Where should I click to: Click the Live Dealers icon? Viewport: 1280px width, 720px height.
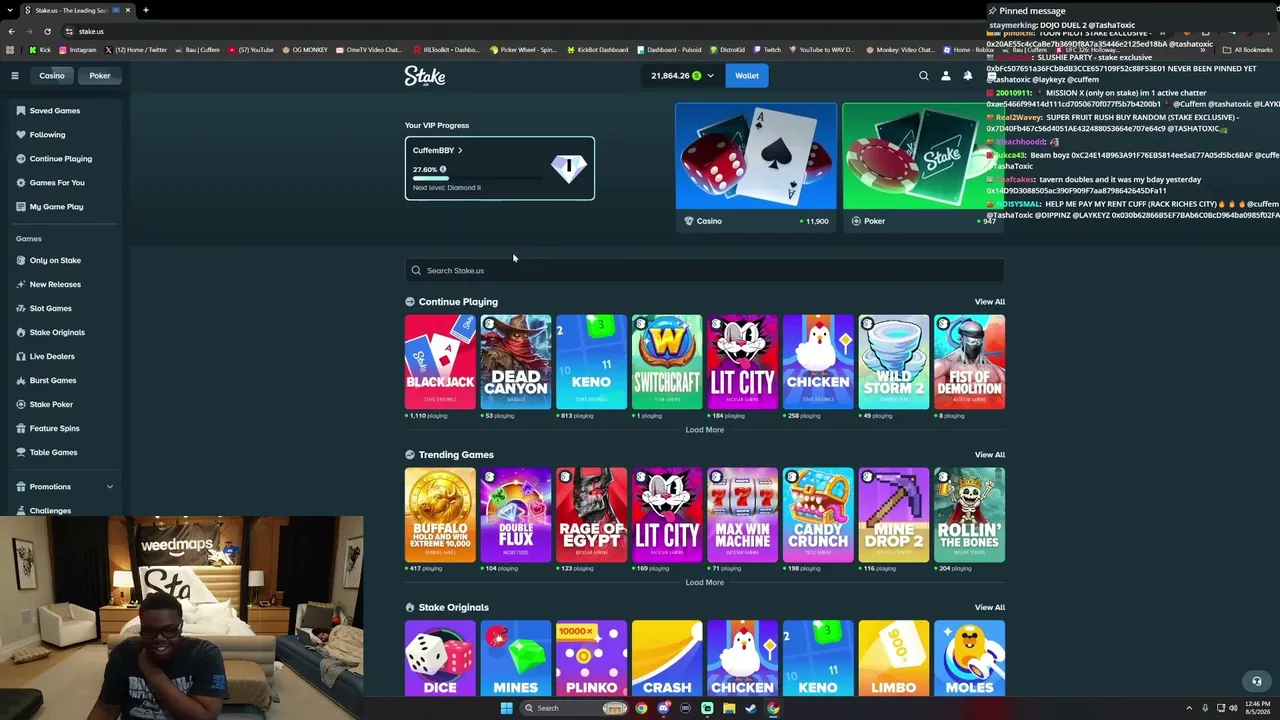(21, 357)
